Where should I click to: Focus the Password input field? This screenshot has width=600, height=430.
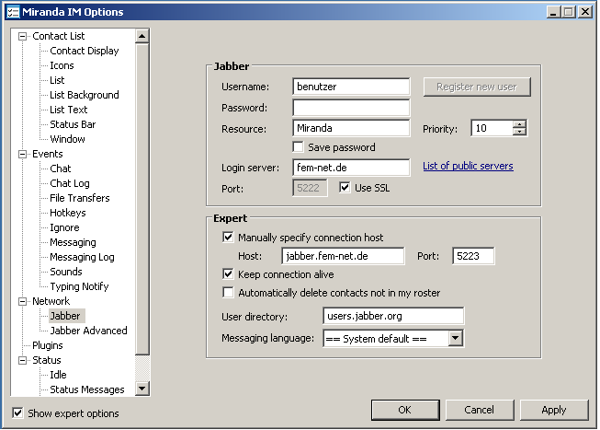coord(351,108)
